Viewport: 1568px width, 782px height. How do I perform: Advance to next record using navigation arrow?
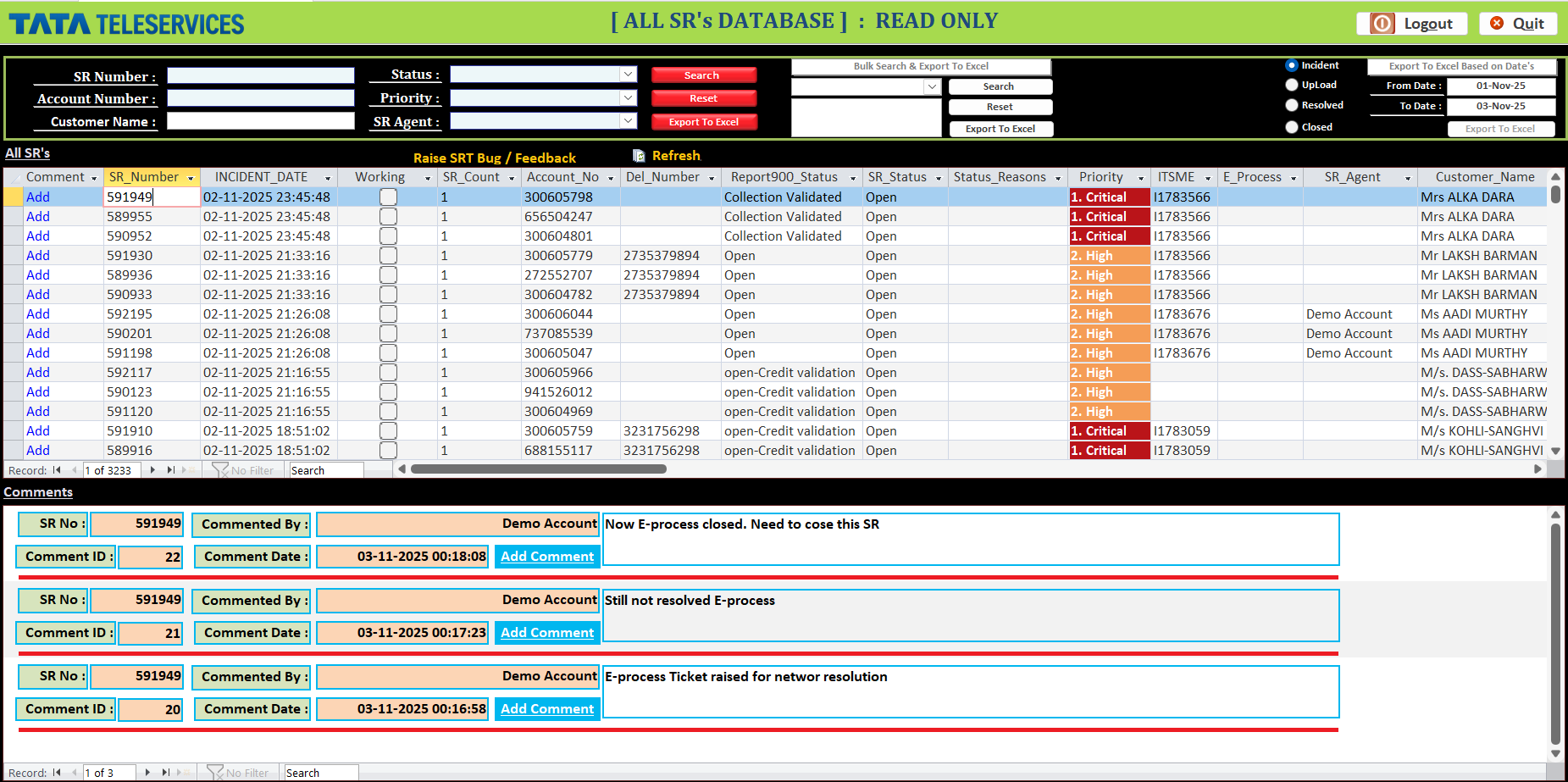tap(152, 469)
